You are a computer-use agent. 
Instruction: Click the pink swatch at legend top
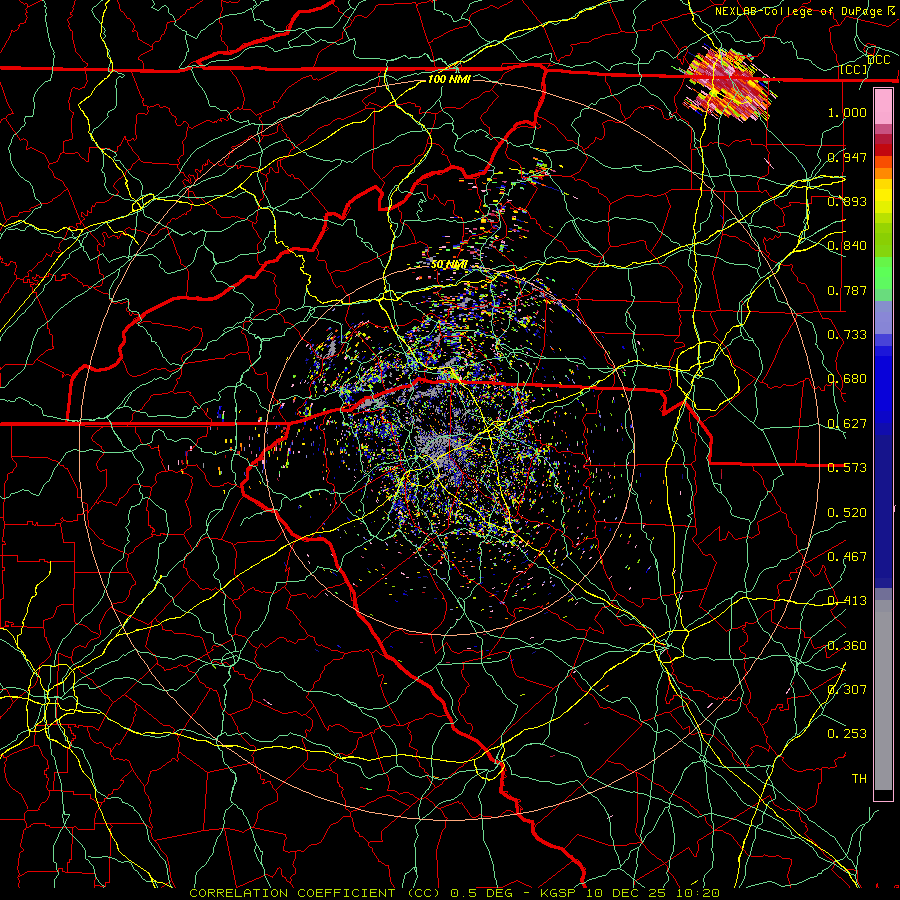[883, 106]
